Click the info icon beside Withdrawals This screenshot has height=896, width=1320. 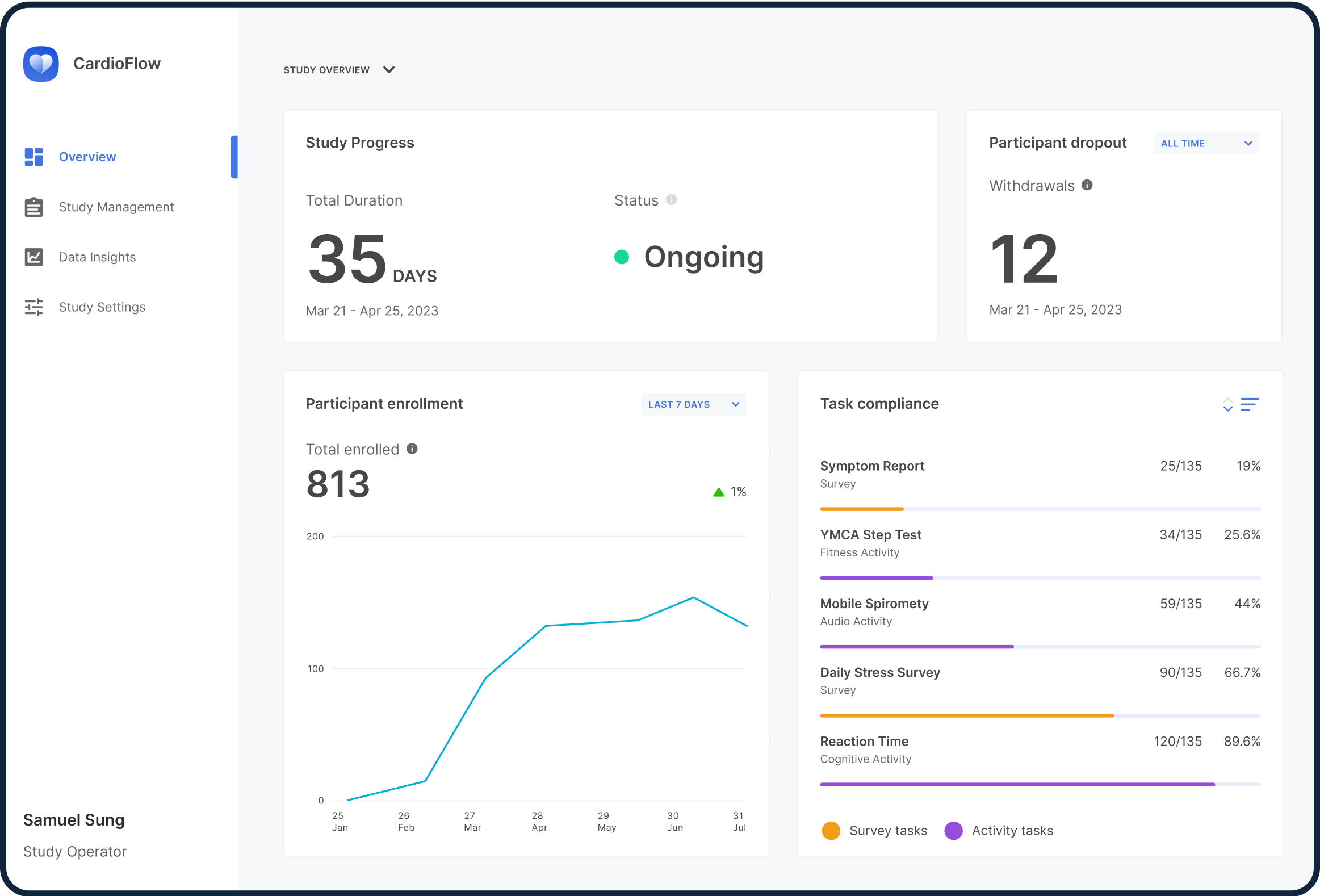[1087, 185]
